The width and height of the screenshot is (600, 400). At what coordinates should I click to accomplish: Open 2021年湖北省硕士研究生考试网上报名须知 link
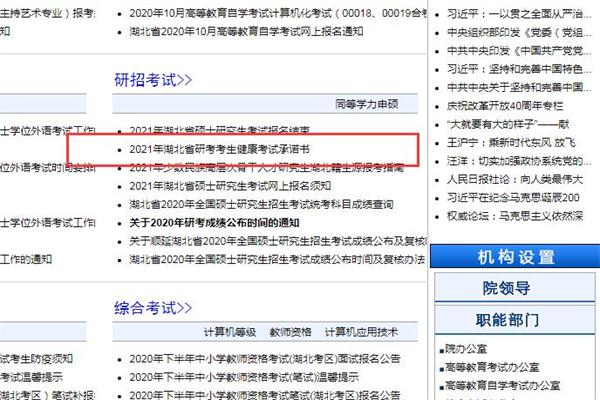coord(230,186)
